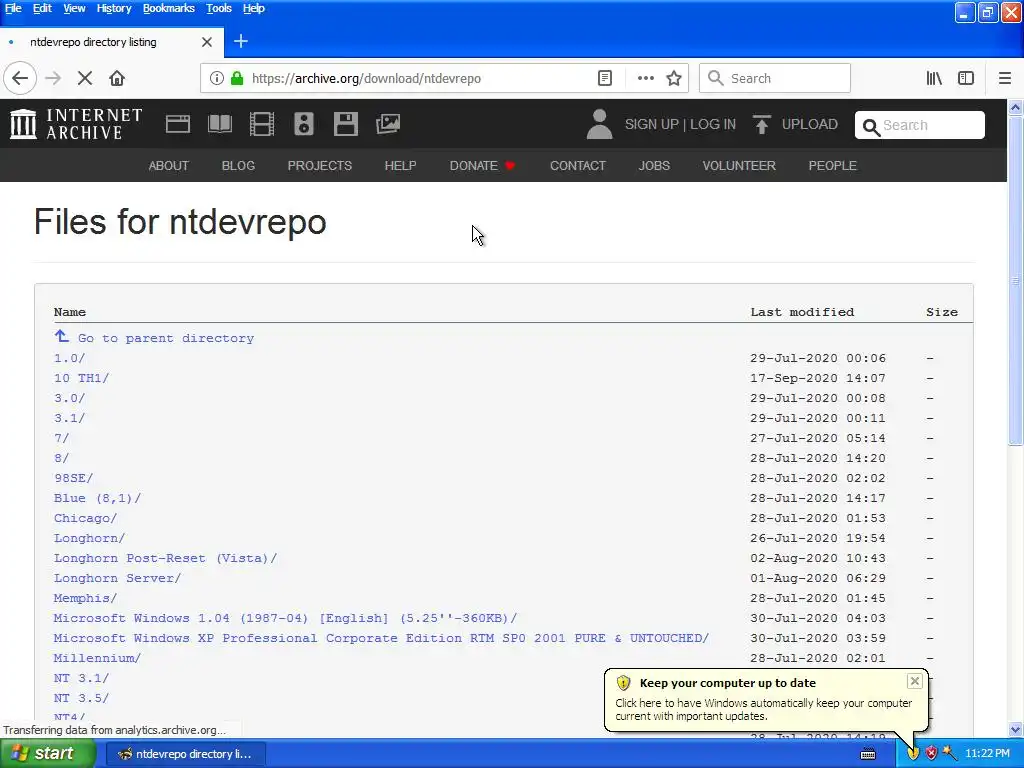Open the Video film strip icon
This screenshot has width=1024, height=768.
coord(262,124)
